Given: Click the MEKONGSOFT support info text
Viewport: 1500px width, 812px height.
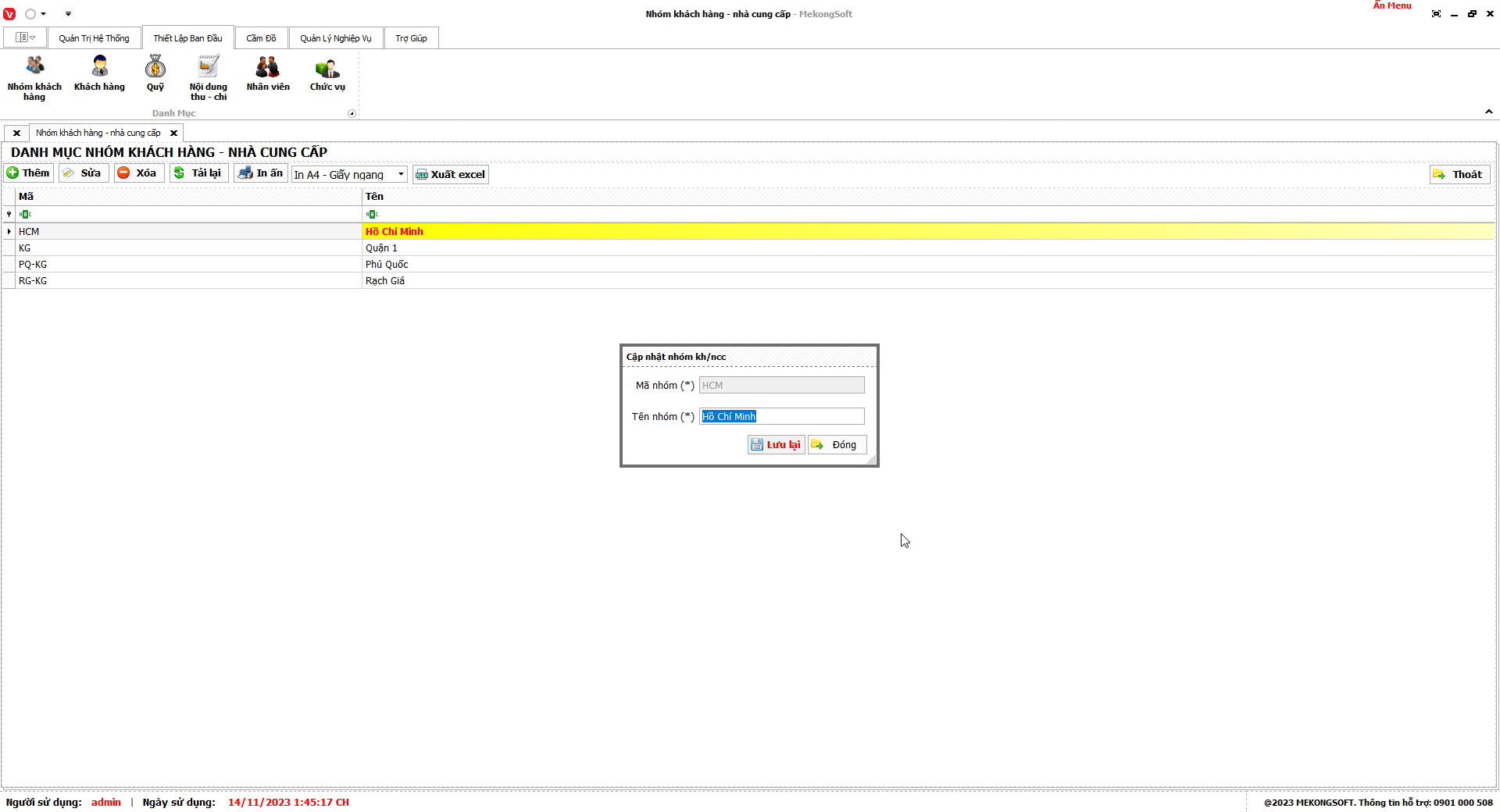Looking at the screenshot, I should [1378, 803].
